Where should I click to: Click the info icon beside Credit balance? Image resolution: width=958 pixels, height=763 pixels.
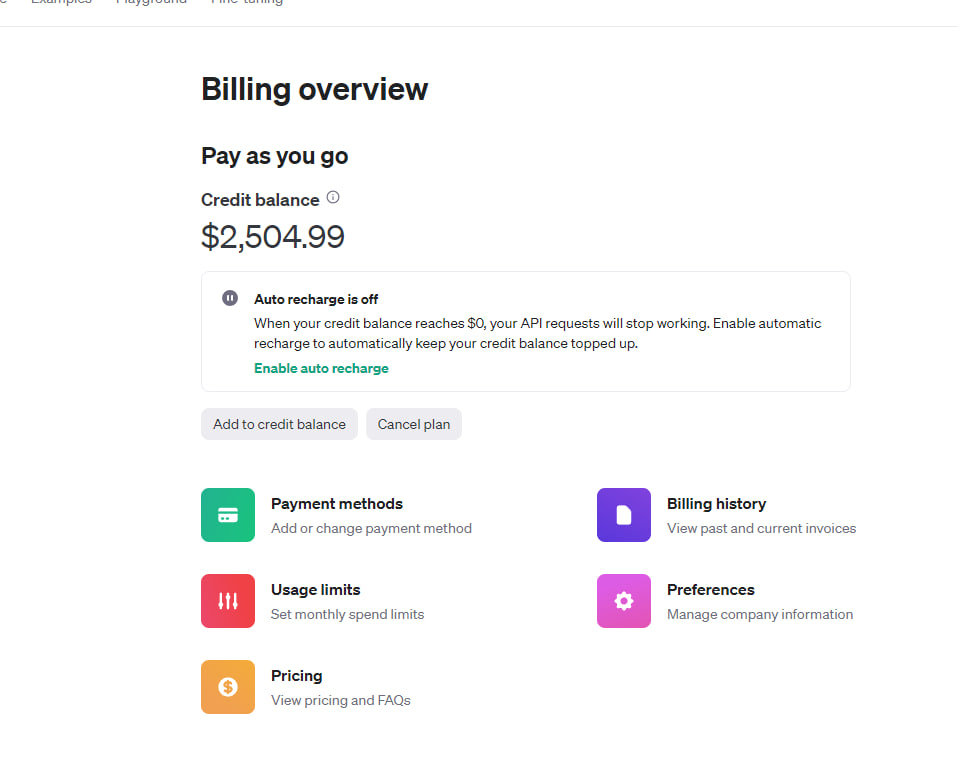tap(333, 197)
